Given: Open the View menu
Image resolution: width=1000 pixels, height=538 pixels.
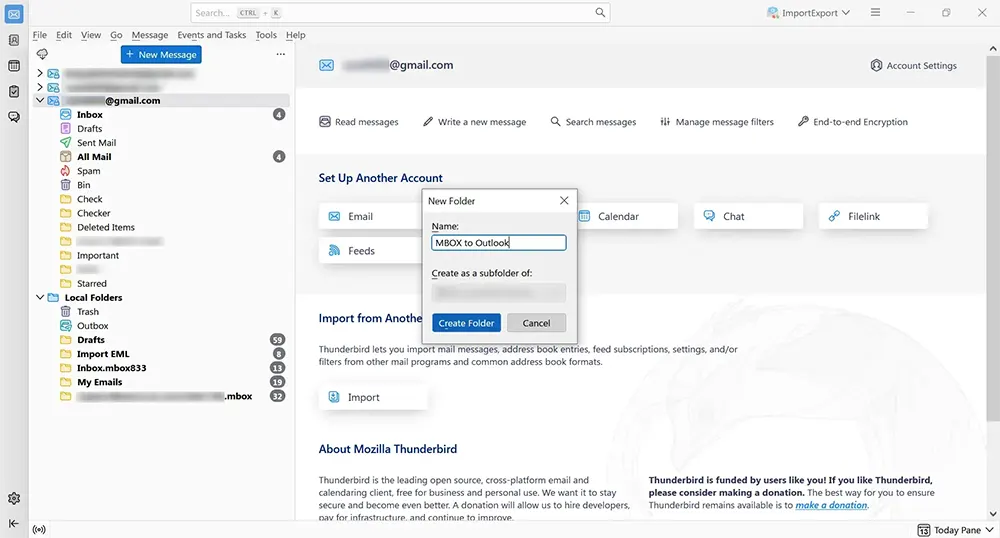Looking at the screenshot, I should pos(91,35).
